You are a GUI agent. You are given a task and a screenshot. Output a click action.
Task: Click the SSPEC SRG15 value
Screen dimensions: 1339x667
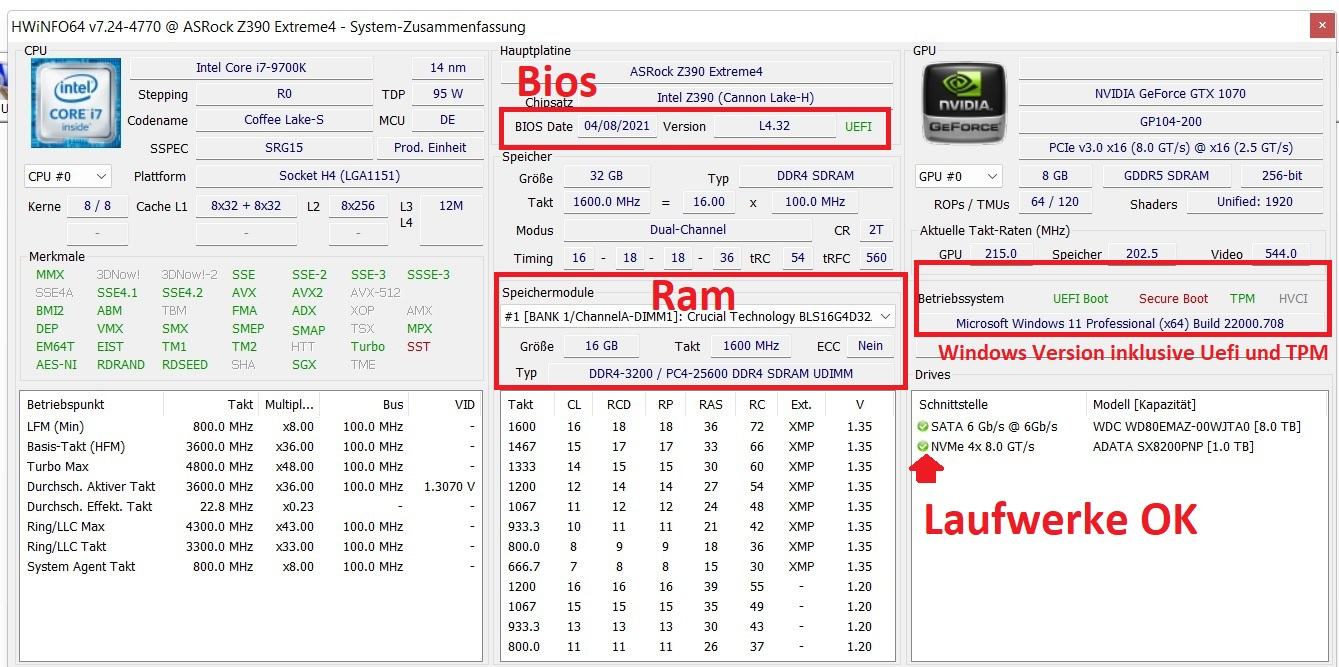pos(284,148)
